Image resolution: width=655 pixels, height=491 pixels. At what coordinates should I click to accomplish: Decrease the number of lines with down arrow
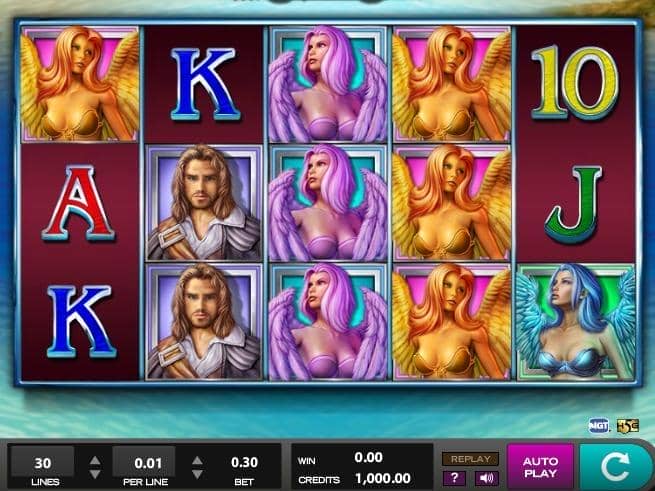[95, 474]
